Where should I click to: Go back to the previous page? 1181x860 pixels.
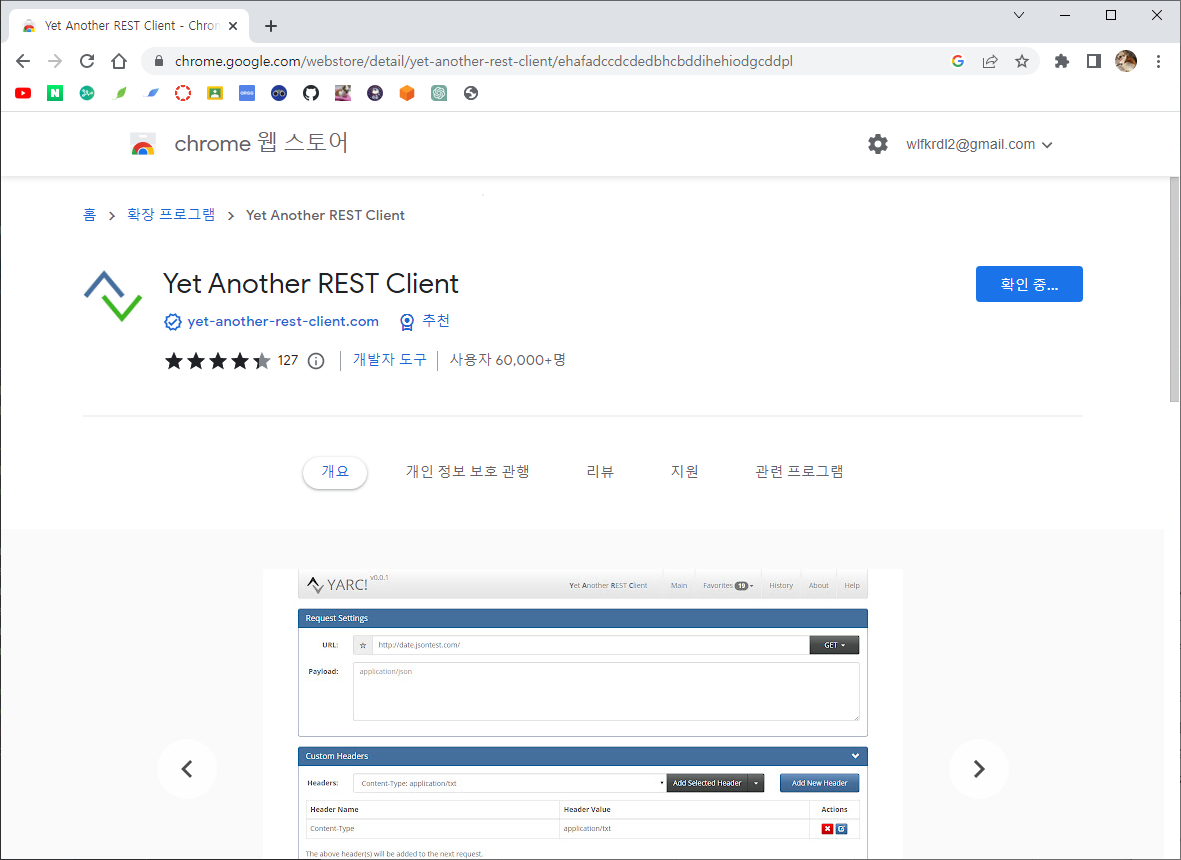click(23, 61)
